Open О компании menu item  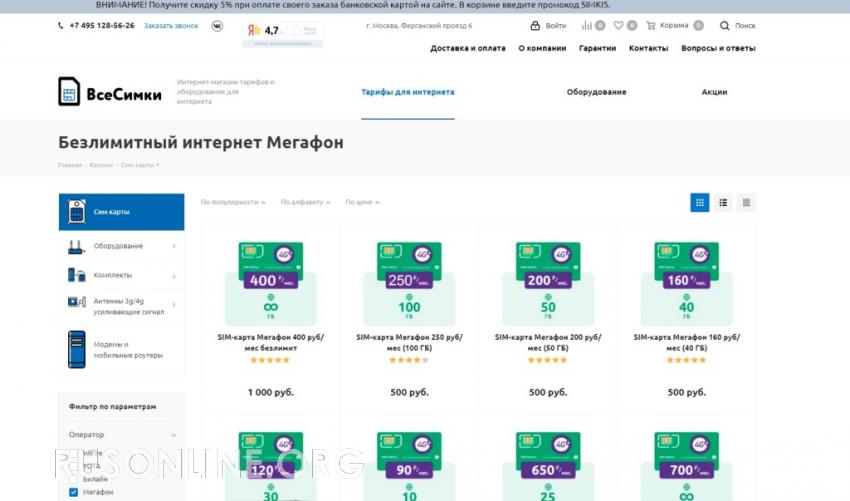tap(542, 48)
